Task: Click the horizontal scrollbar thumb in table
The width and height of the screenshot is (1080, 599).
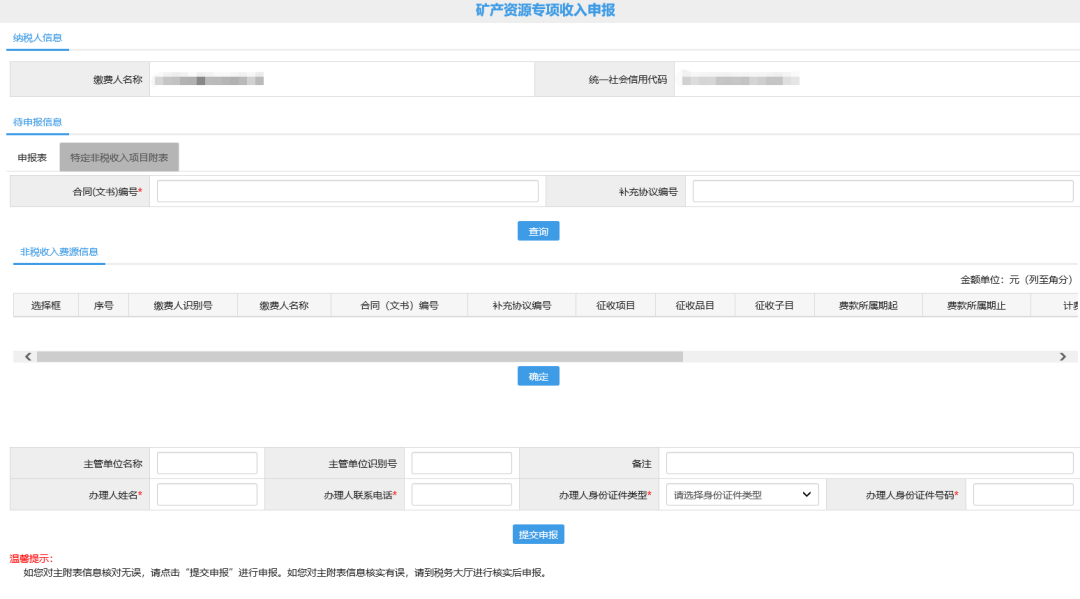Action: (x=359, y=356)
